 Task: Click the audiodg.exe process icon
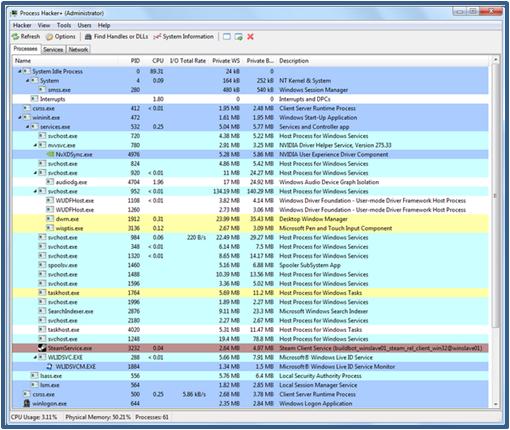pyautogui.click(x=50, y=182)
